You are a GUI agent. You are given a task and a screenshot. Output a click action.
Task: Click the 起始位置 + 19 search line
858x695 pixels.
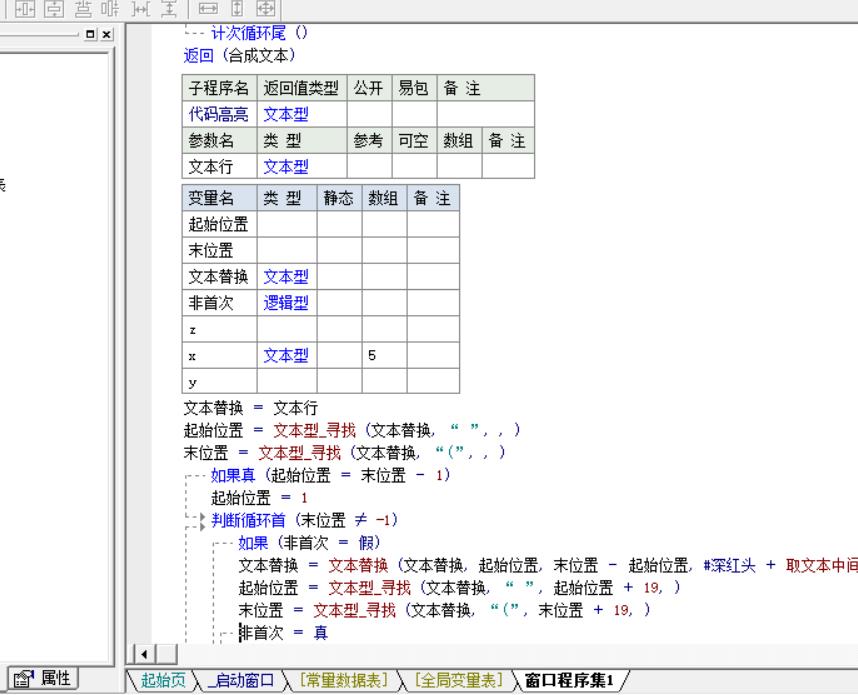point(460,587)
